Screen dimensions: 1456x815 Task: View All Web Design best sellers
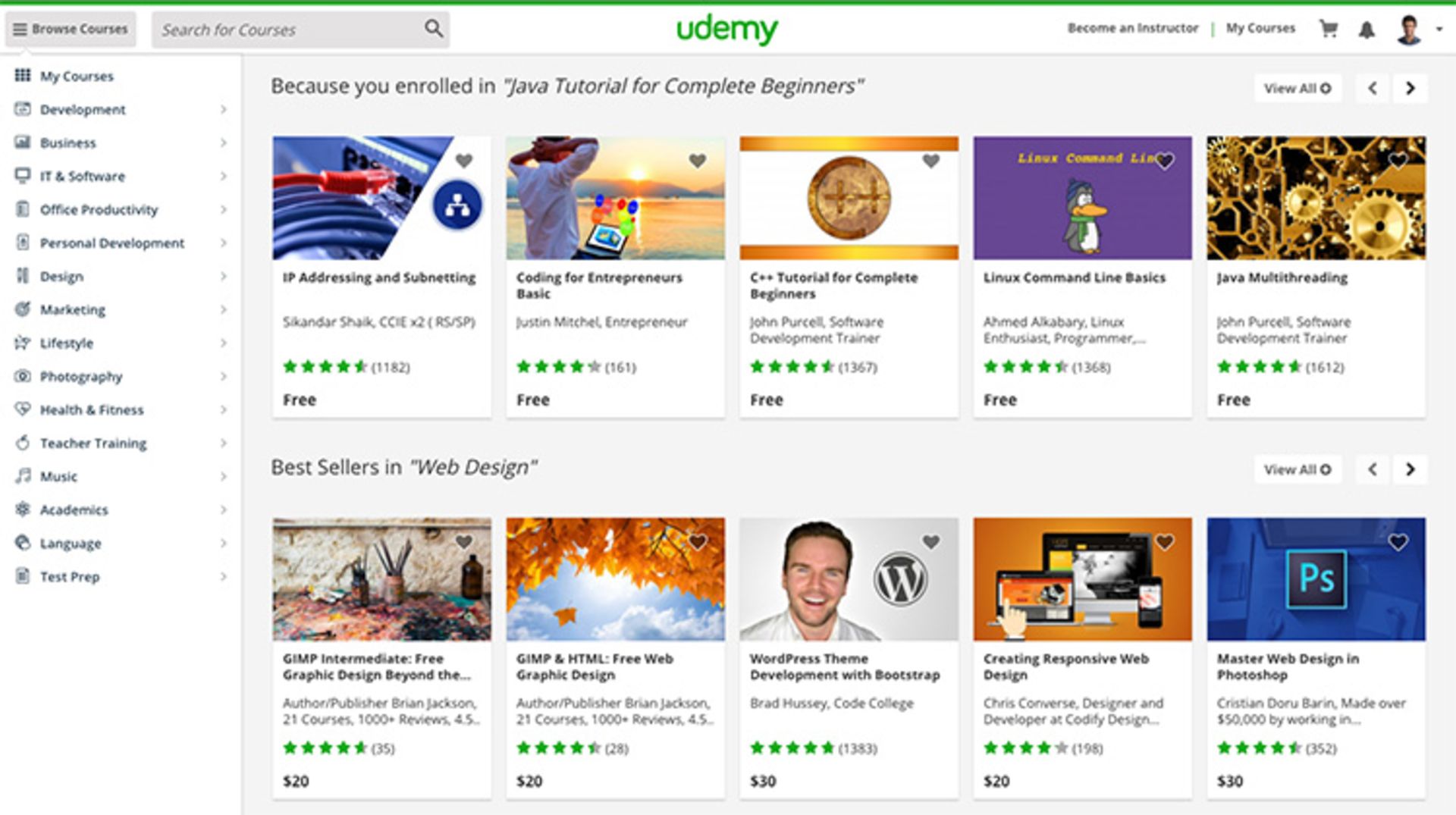click(1298, 469)
